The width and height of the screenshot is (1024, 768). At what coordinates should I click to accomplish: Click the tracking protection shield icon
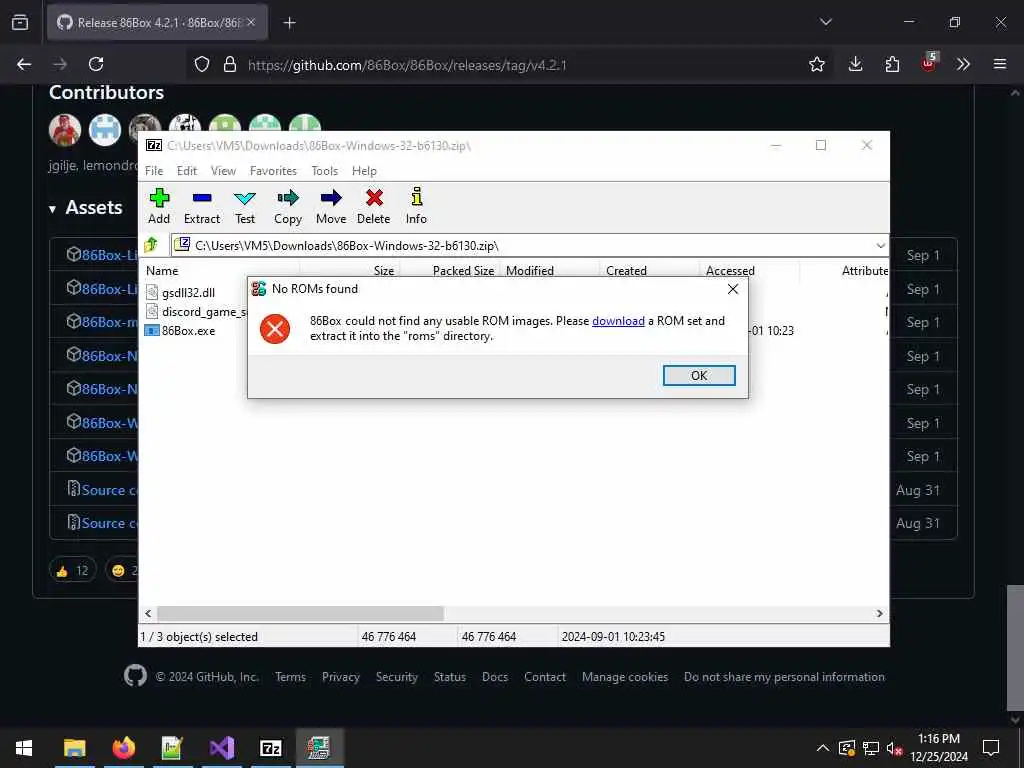[x=202, y=64]
